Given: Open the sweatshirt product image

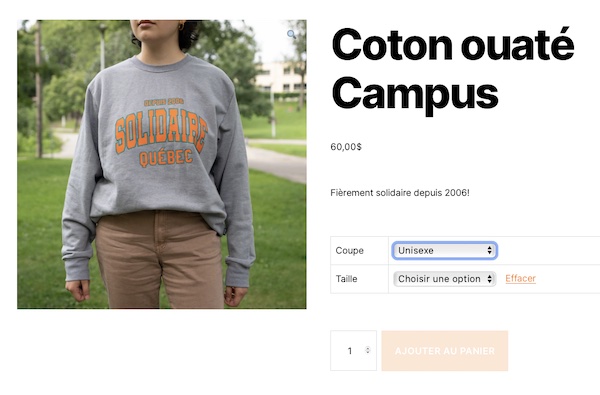Looking at the screenshot, I should pyautogui.click(x=161, y=164).
